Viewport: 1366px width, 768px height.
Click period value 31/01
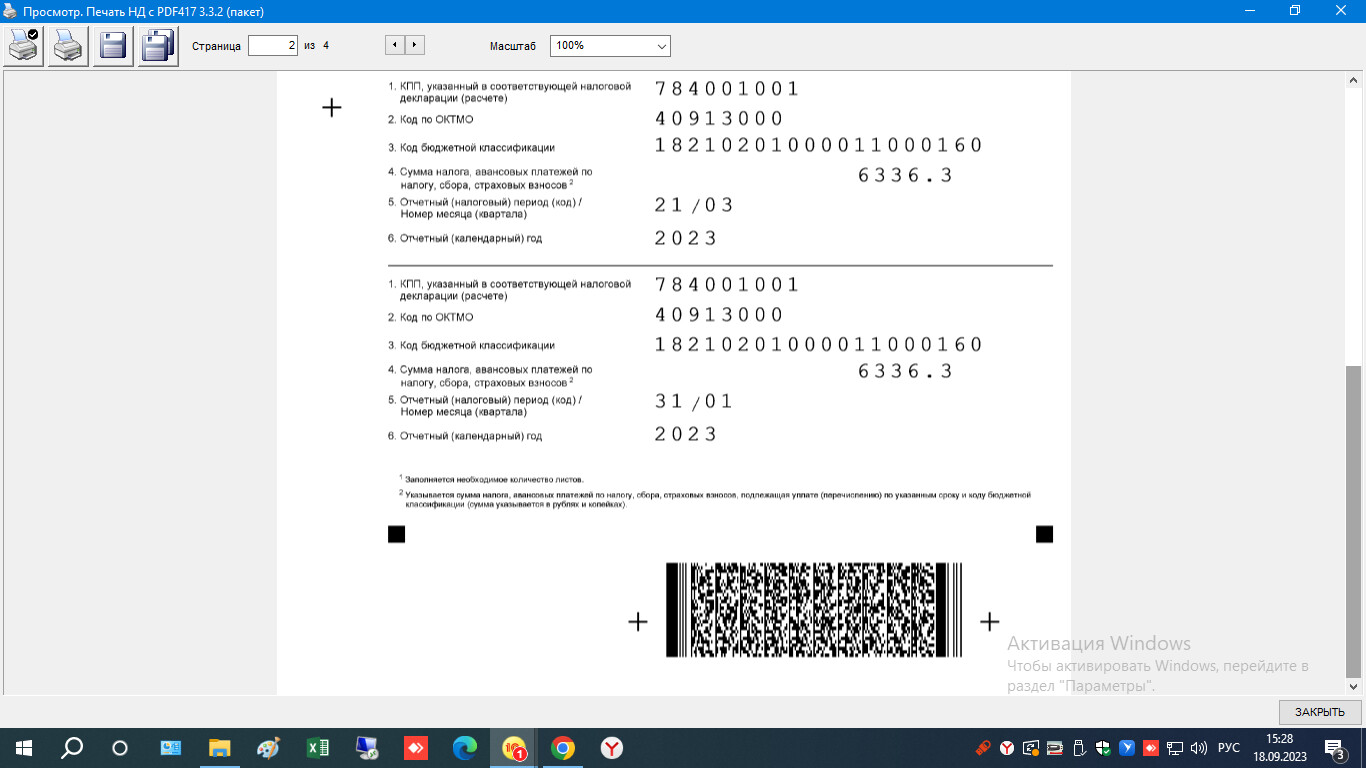(694, 402)
